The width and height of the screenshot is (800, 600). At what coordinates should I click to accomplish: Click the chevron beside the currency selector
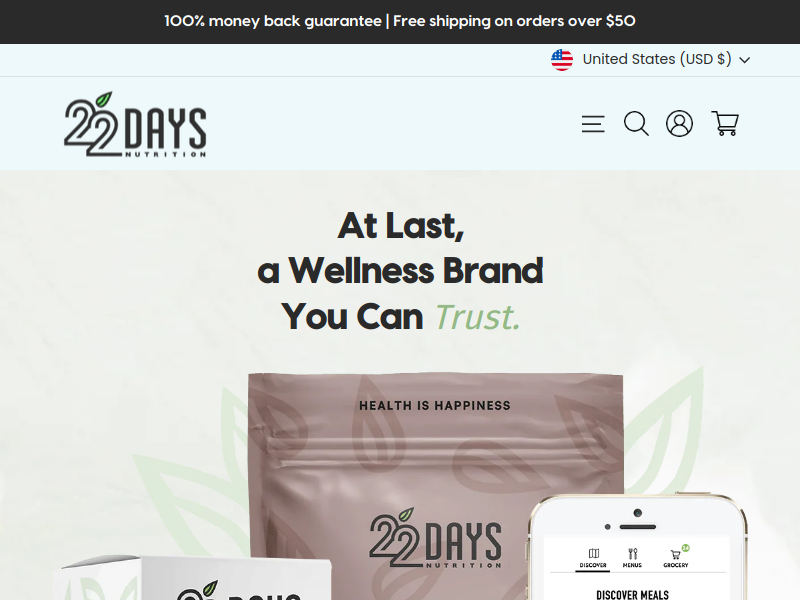point(744,60)
